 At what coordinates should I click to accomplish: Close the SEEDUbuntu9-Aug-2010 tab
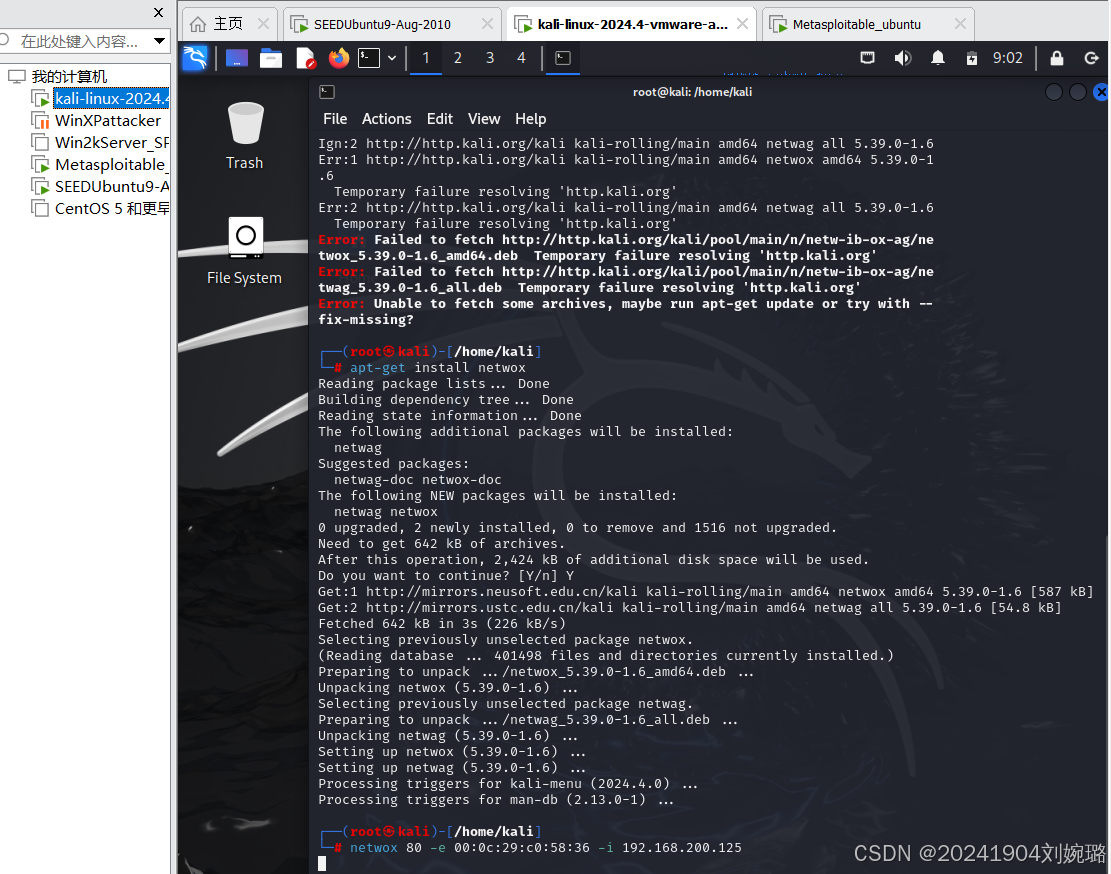(487, 24)
